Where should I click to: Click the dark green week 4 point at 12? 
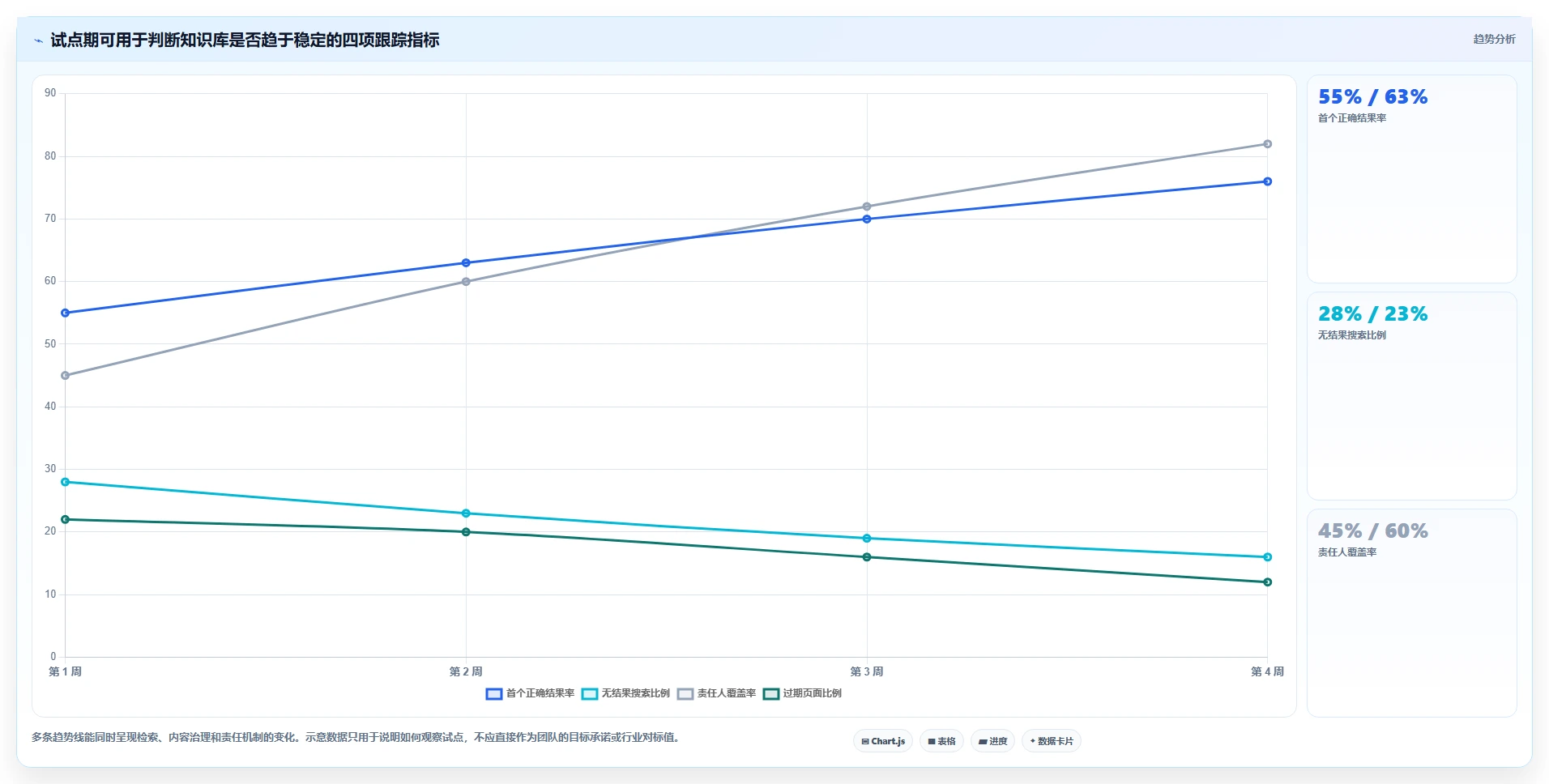pyautogui.click(x=1268, y=582)
